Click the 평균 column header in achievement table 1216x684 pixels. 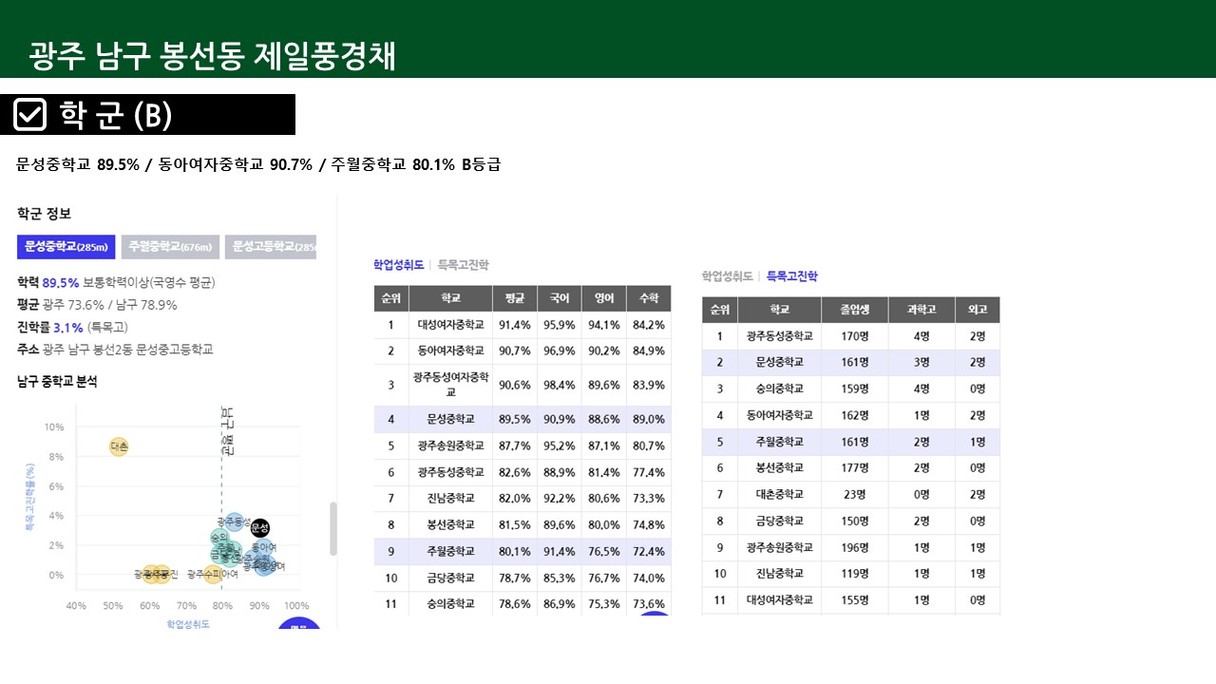(515, 298)
